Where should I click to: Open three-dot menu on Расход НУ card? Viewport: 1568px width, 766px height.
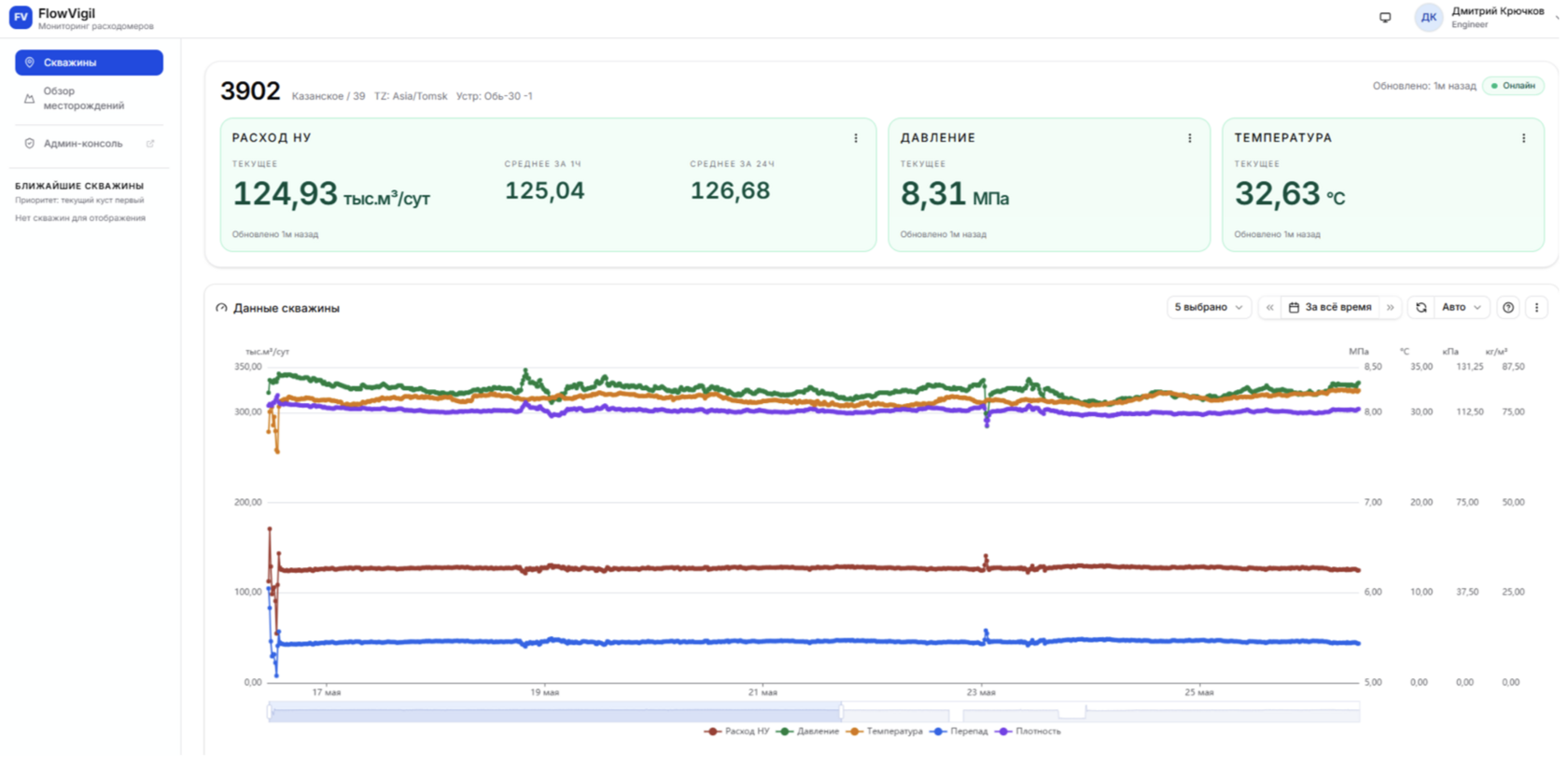pyautogui.click(x=856, y=138)
